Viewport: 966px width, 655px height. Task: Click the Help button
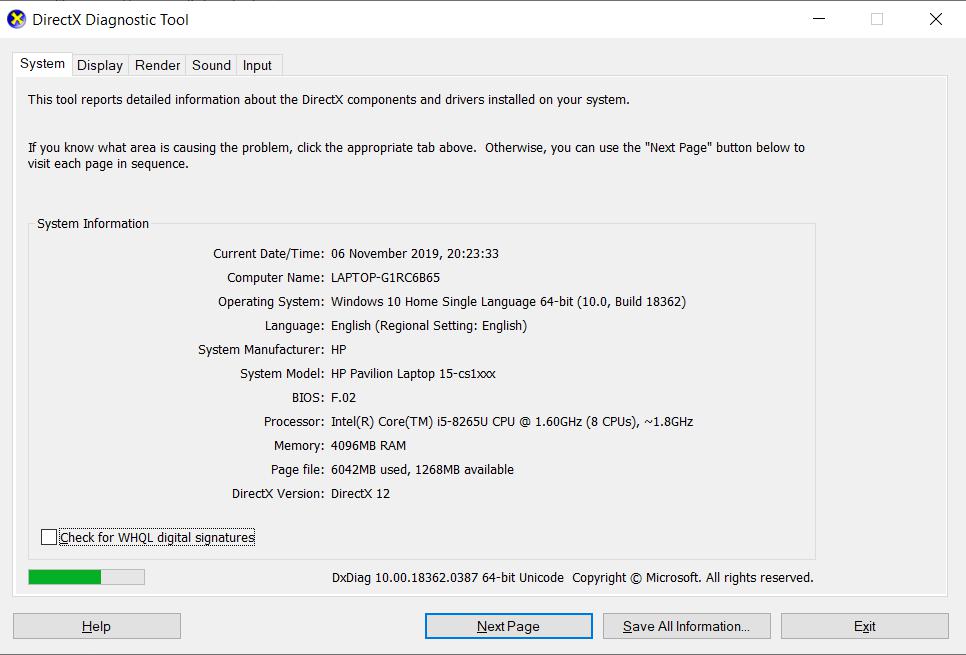pos(97,626)
